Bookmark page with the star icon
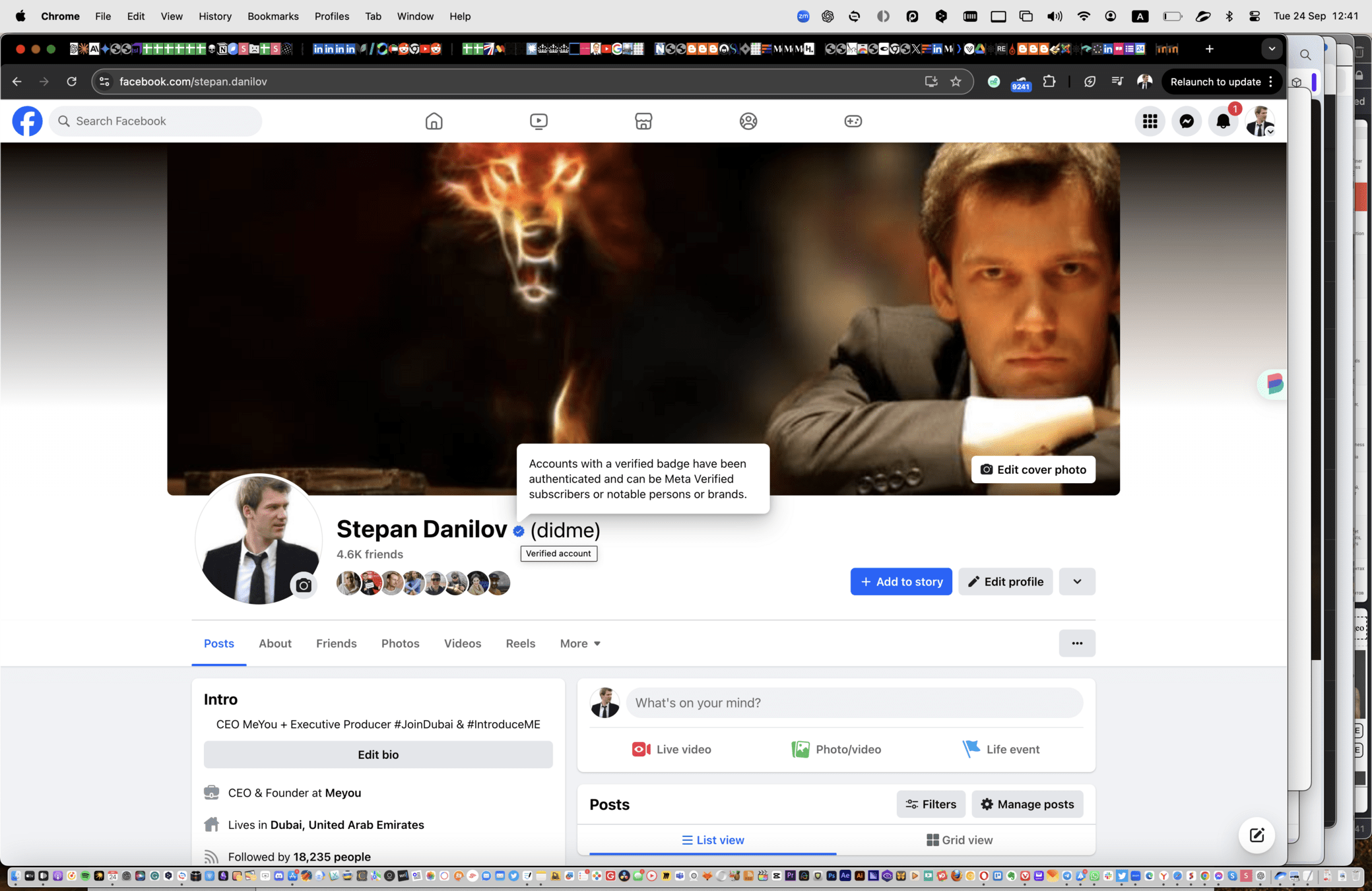The width and height of the screenshot is (1372, 891). (956, 82)
